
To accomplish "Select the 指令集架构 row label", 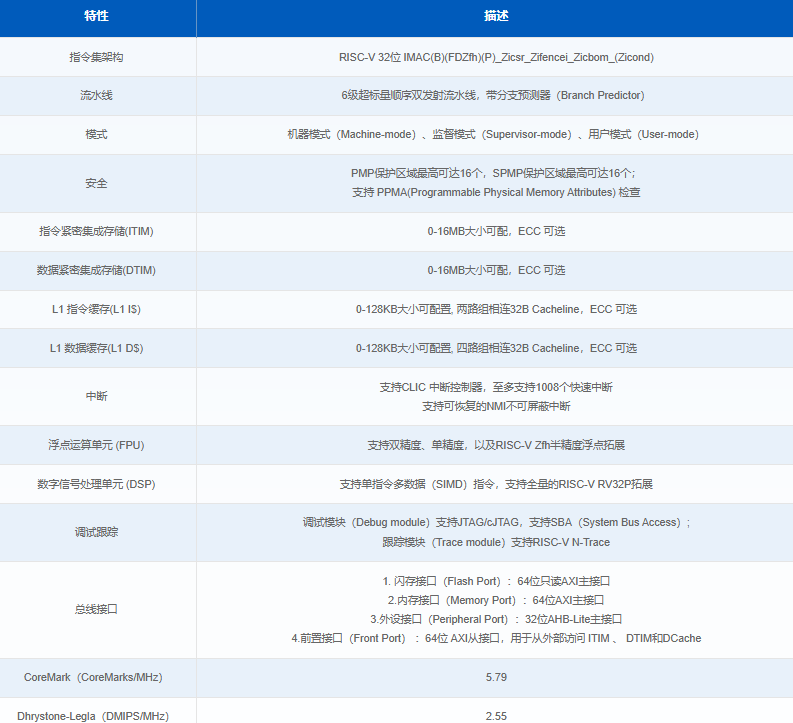I will [97, 57].
